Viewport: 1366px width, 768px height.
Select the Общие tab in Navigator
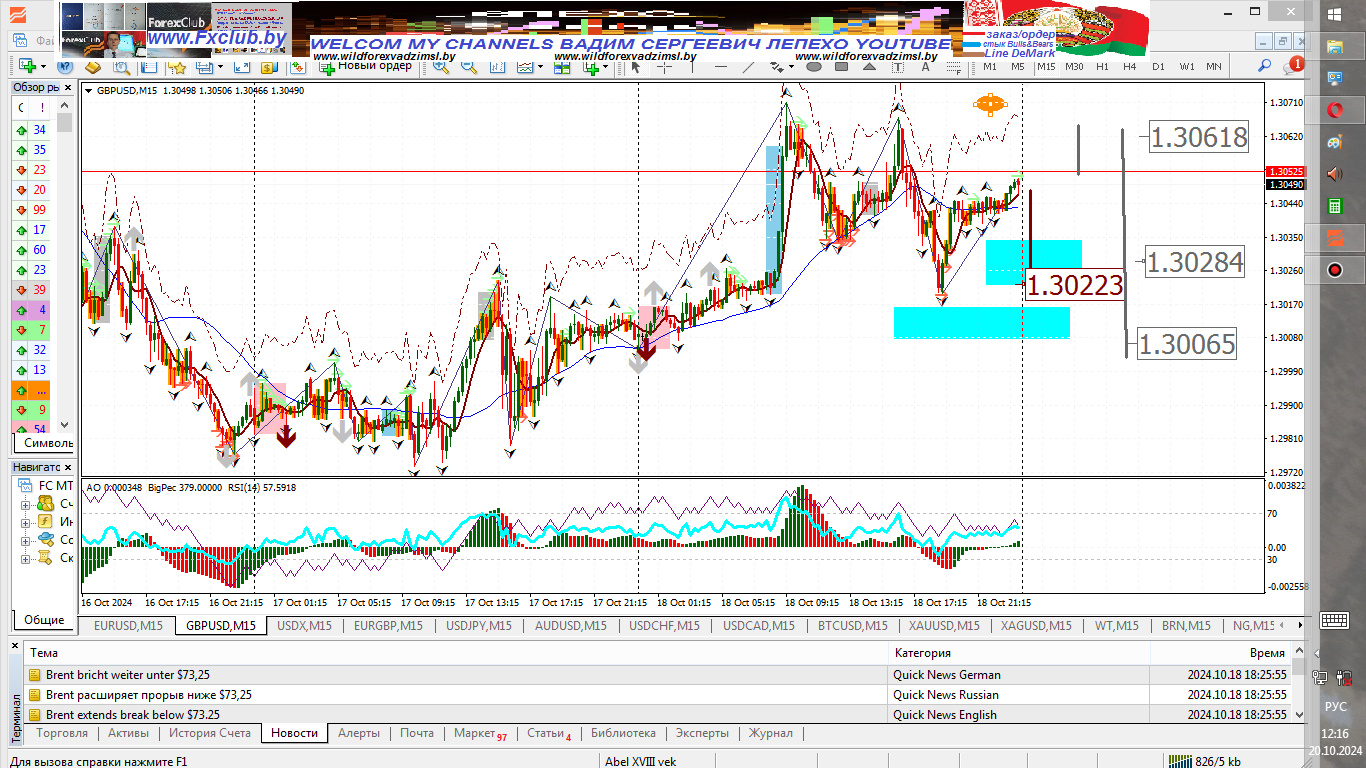(x=44, y=620)
